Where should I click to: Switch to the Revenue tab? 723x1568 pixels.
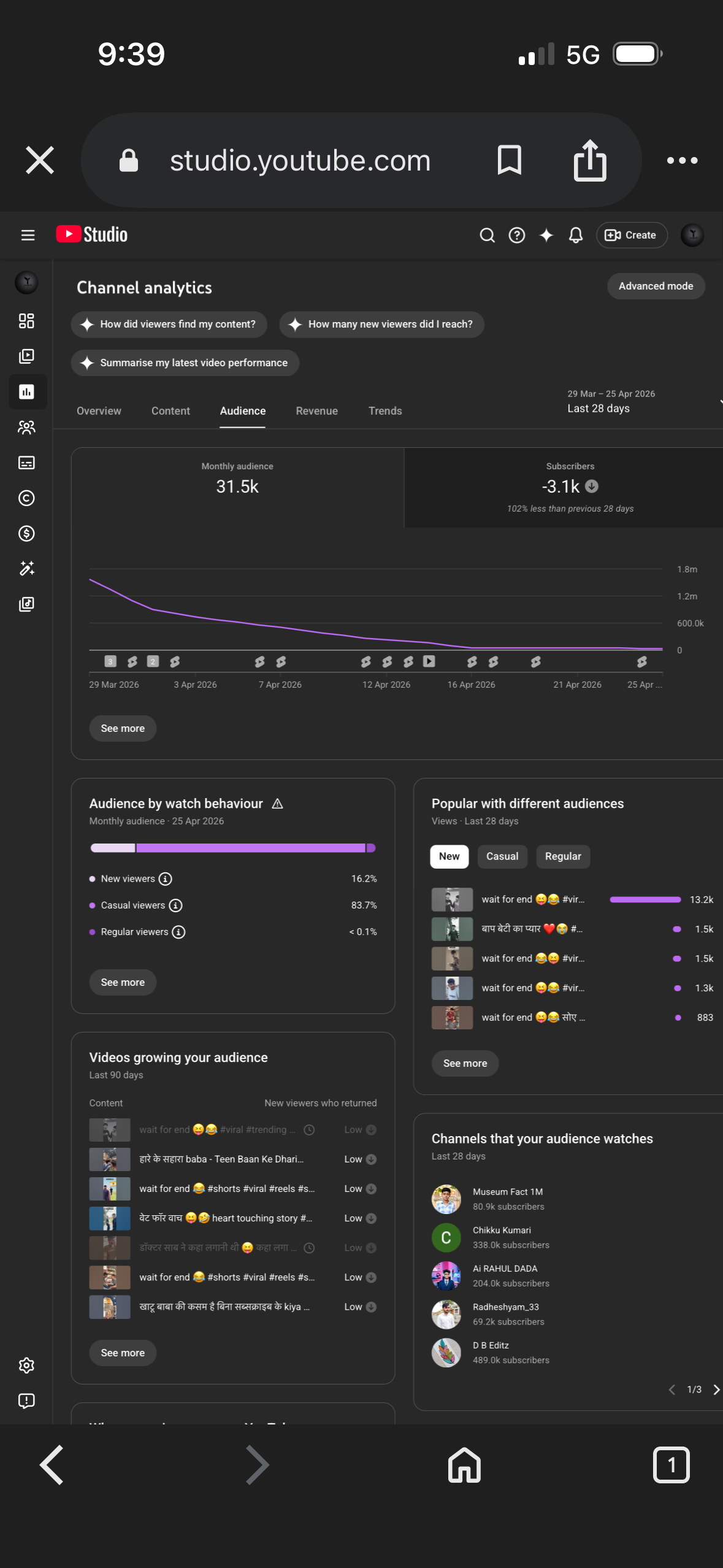click(316, 411)
